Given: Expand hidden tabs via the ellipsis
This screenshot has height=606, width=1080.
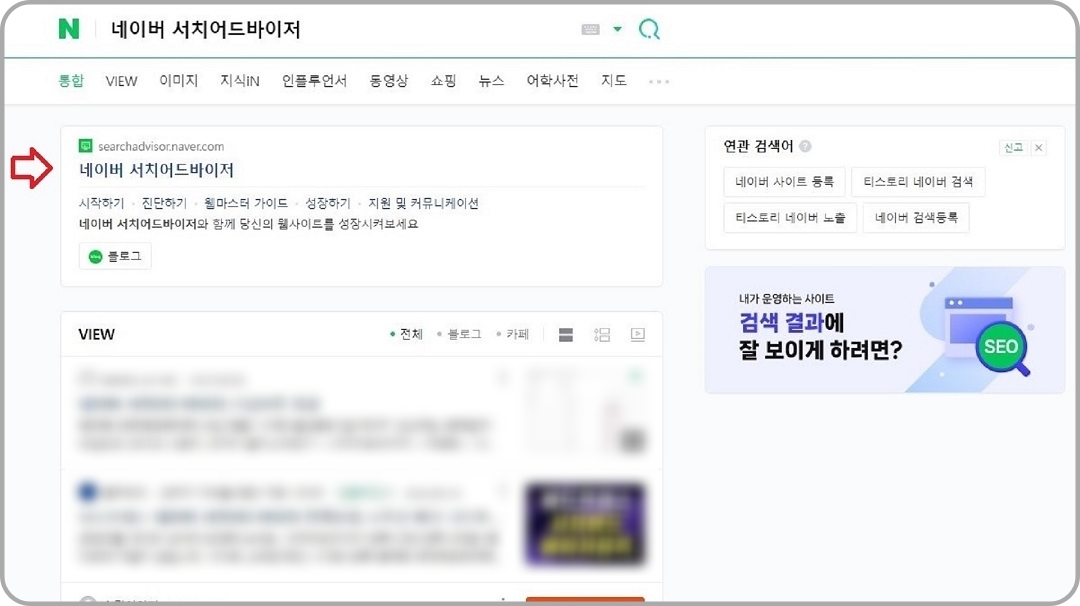Looking at the screenshot, I should point(659,81).
